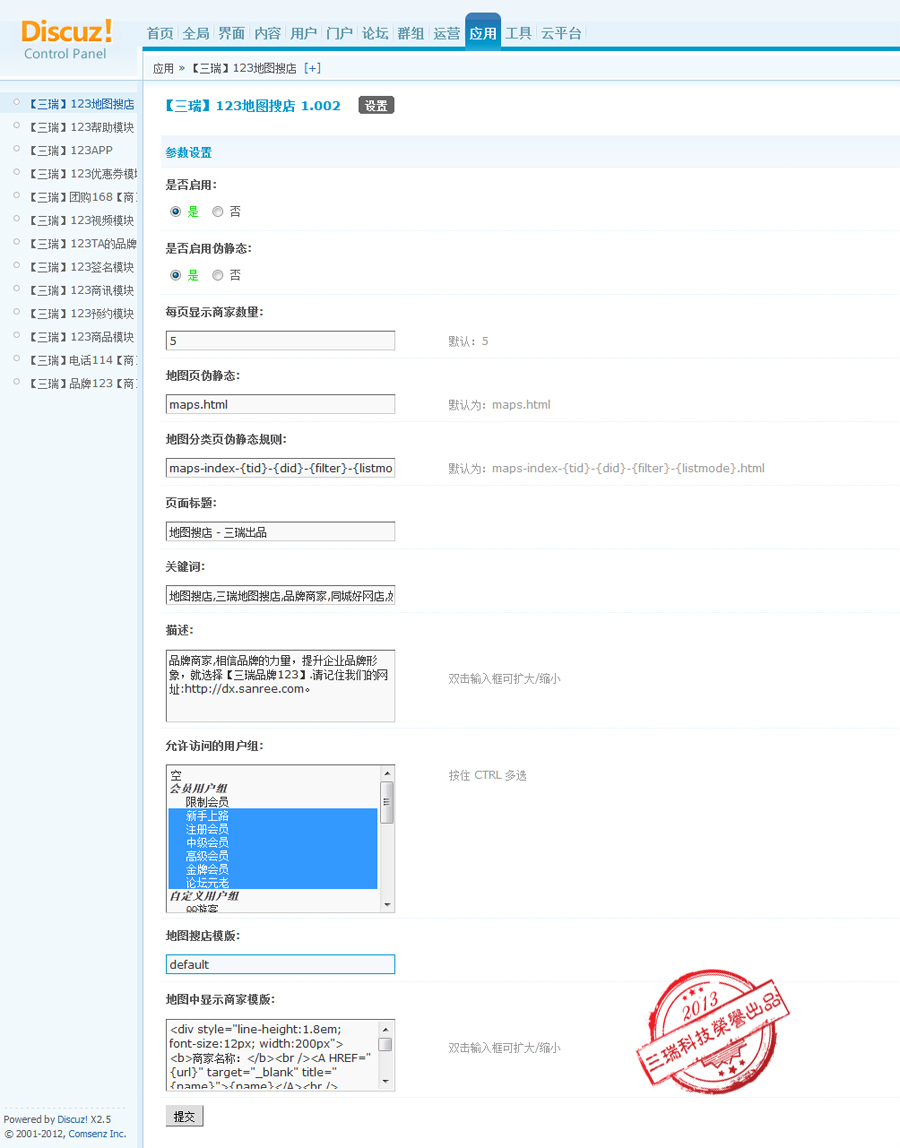This screenshot has width=900, height=1148.
Task: Select 限制会员 in the user group list
Action: (273, 802)
